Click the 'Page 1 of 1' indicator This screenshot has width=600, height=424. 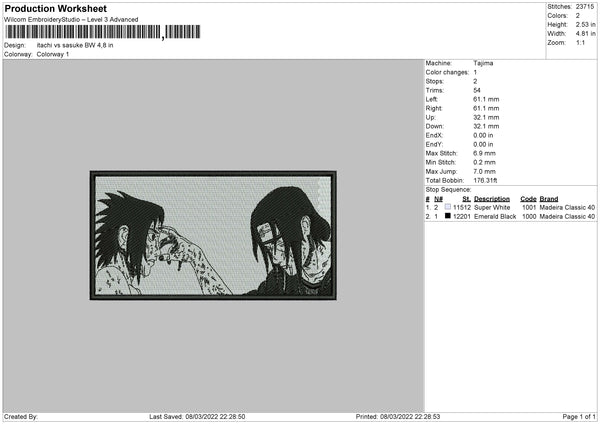tap(579, 417)
